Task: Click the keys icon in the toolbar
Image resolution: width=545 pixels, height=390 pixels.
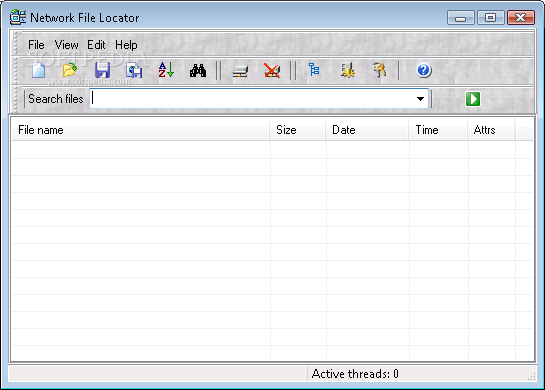Action: [379, 70]
